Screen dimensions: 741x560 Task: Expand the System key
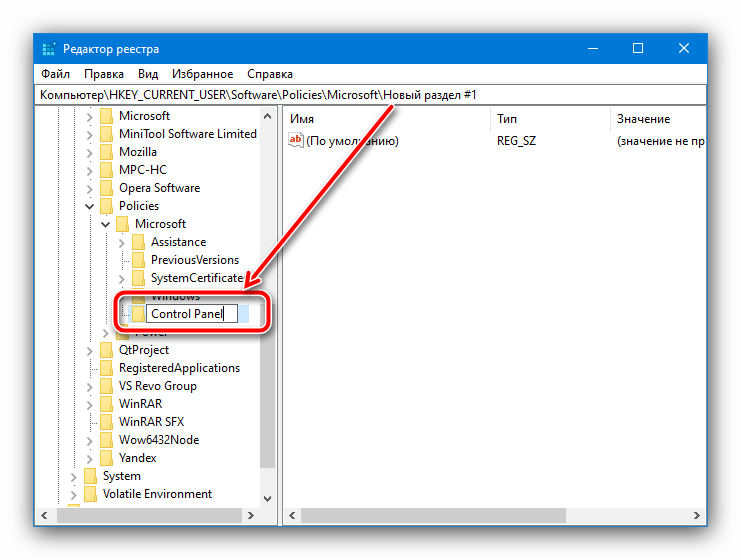73,477
